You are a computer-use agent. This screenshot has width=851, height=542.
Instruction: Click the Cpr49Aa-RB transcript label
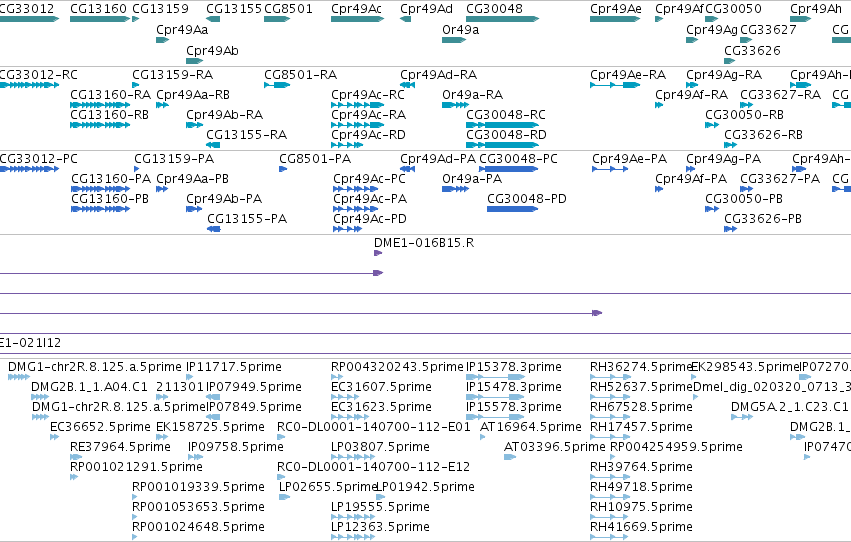pos(193,94)
